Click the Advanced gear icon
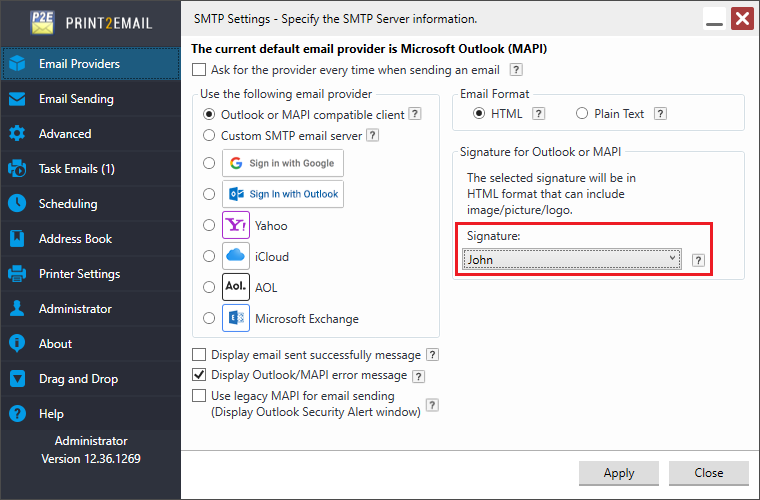 point(17,134)
